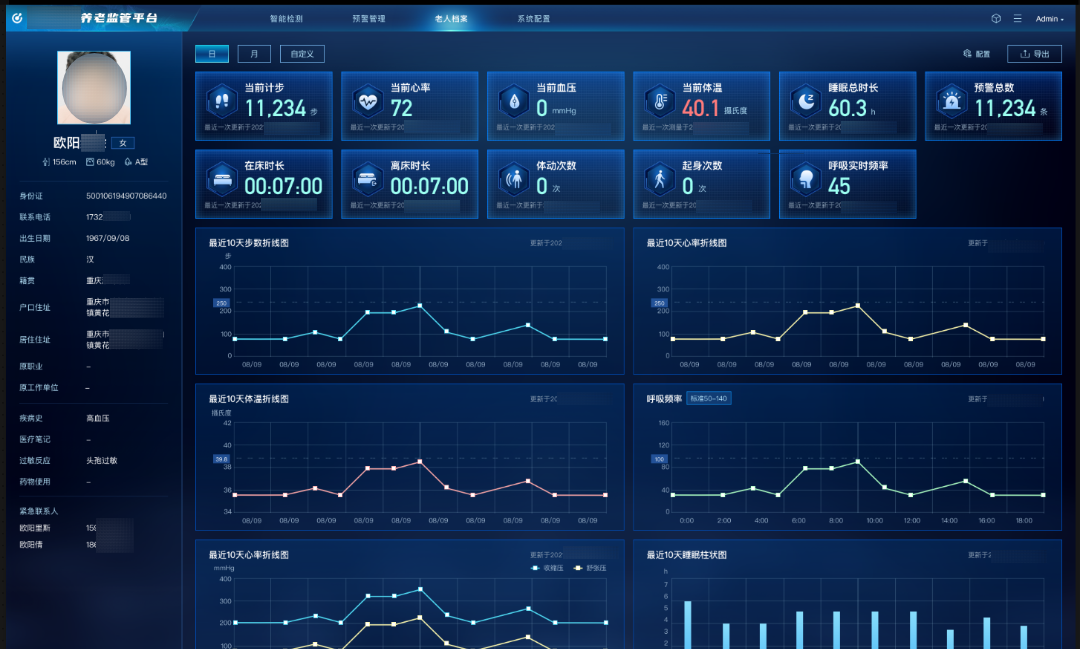Click the 当前体温 thermometer icon
This screenshot has height=649, width=1080.
click(x=658, y=100)
